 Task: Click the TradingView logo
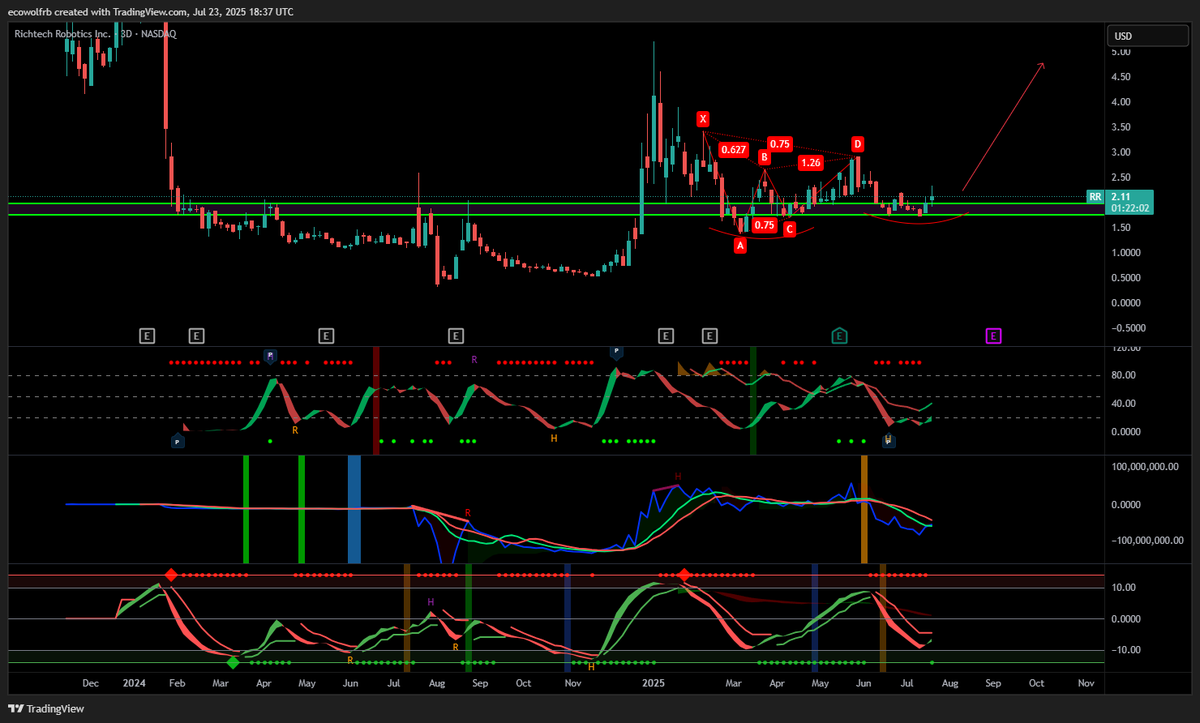[46, 709]
